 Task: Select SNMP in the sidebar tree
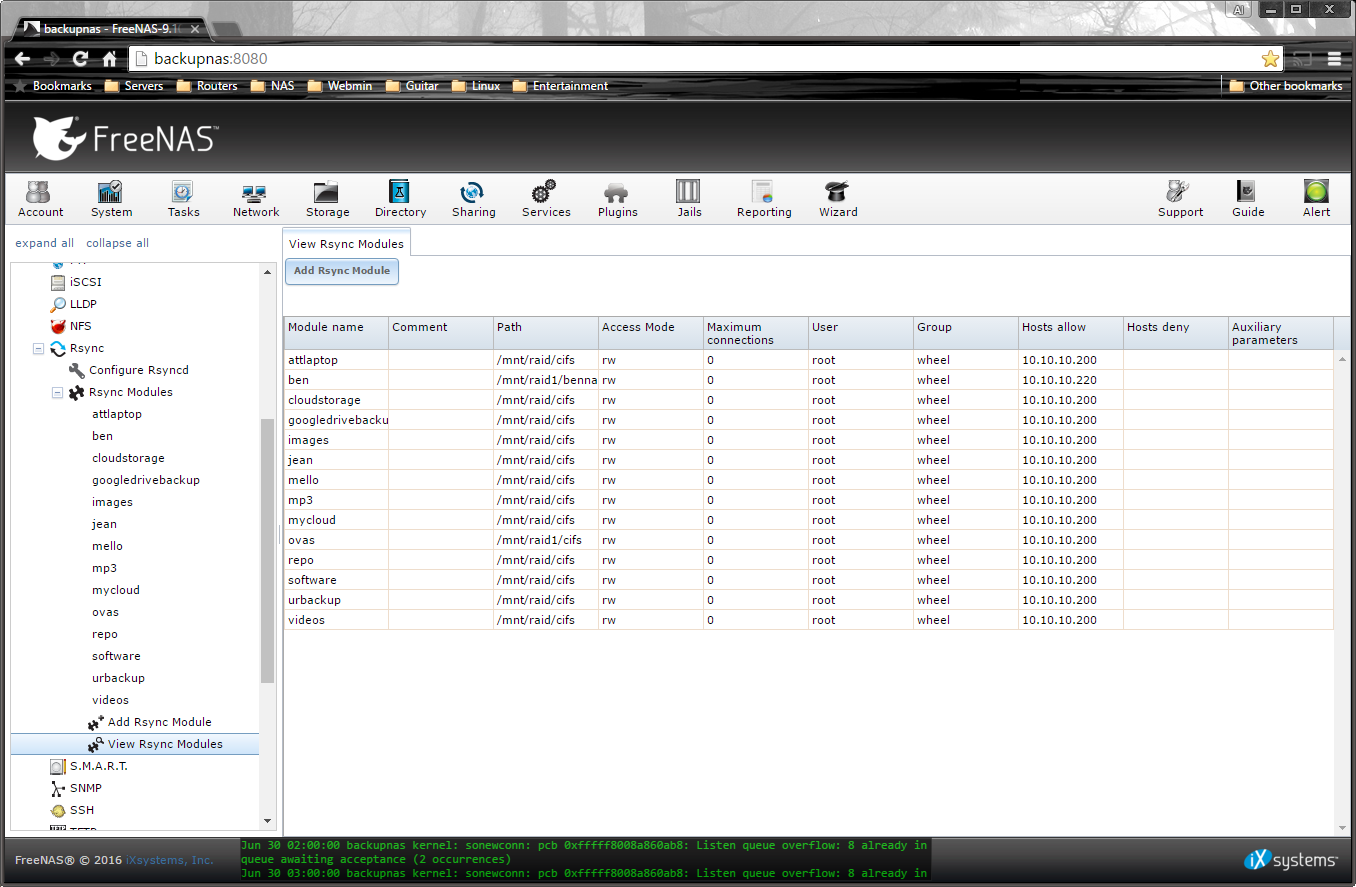[85, 788]
